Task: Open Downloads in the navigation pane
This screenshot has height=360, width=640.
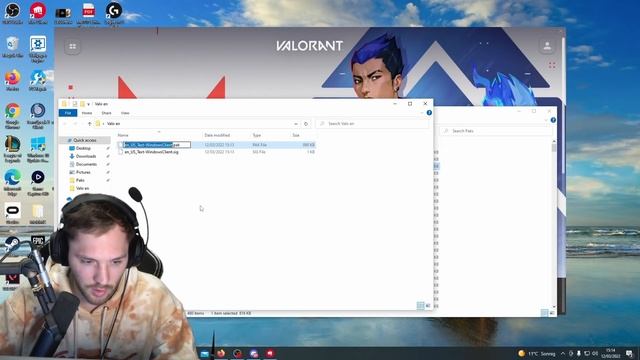Action: (86, 156)
